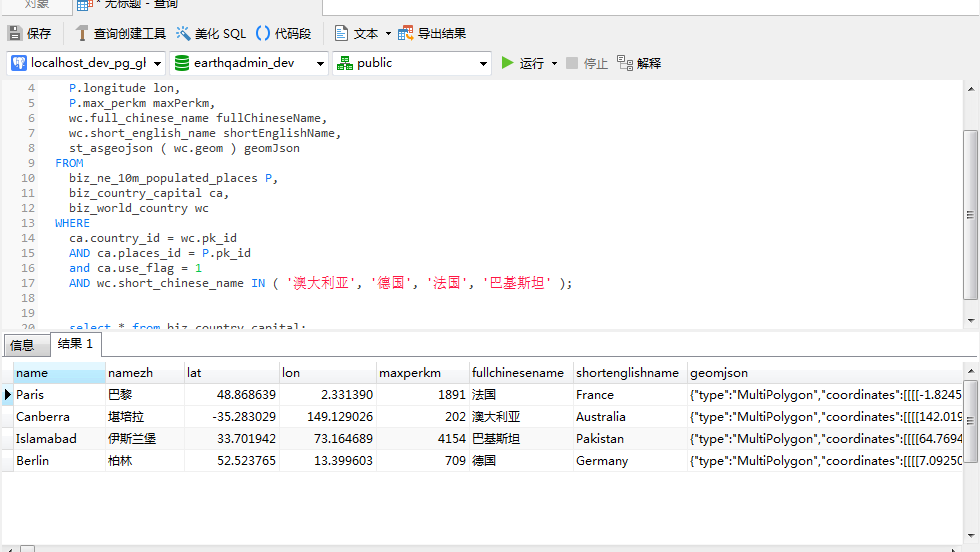Click the SQL editor scroll up arrow
Image resolution: width=980 pixels, height=552 pixels.
971,89
